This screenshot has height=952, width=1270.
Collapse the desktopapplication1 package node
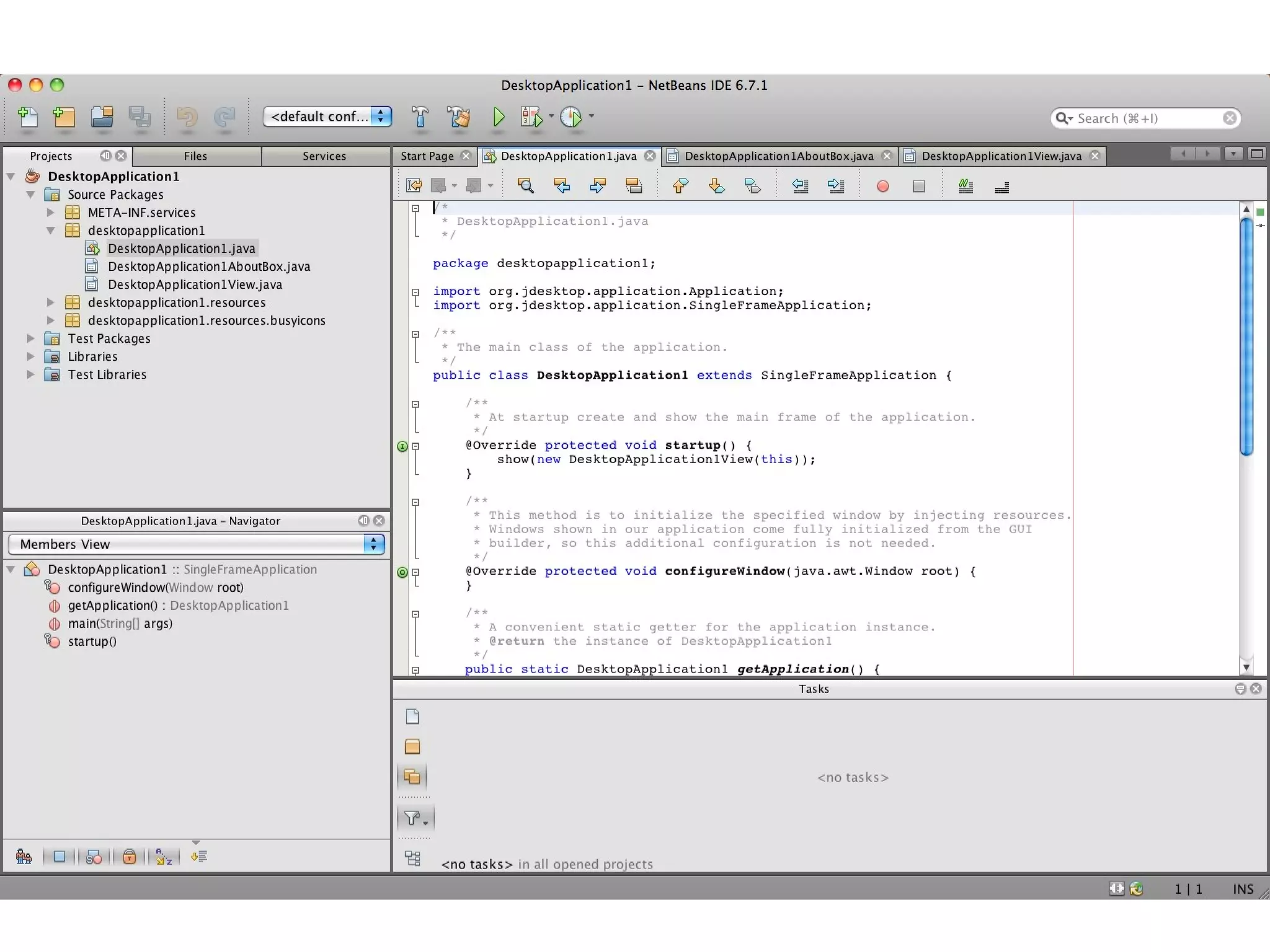pos(51,231)
